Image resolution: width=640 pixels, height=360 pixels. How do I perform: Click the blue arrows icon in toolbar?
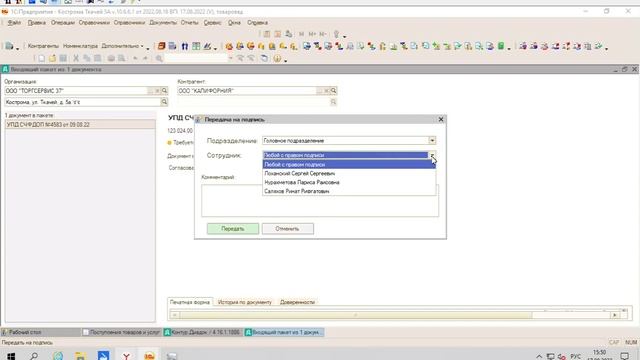[x=184, y=46]
